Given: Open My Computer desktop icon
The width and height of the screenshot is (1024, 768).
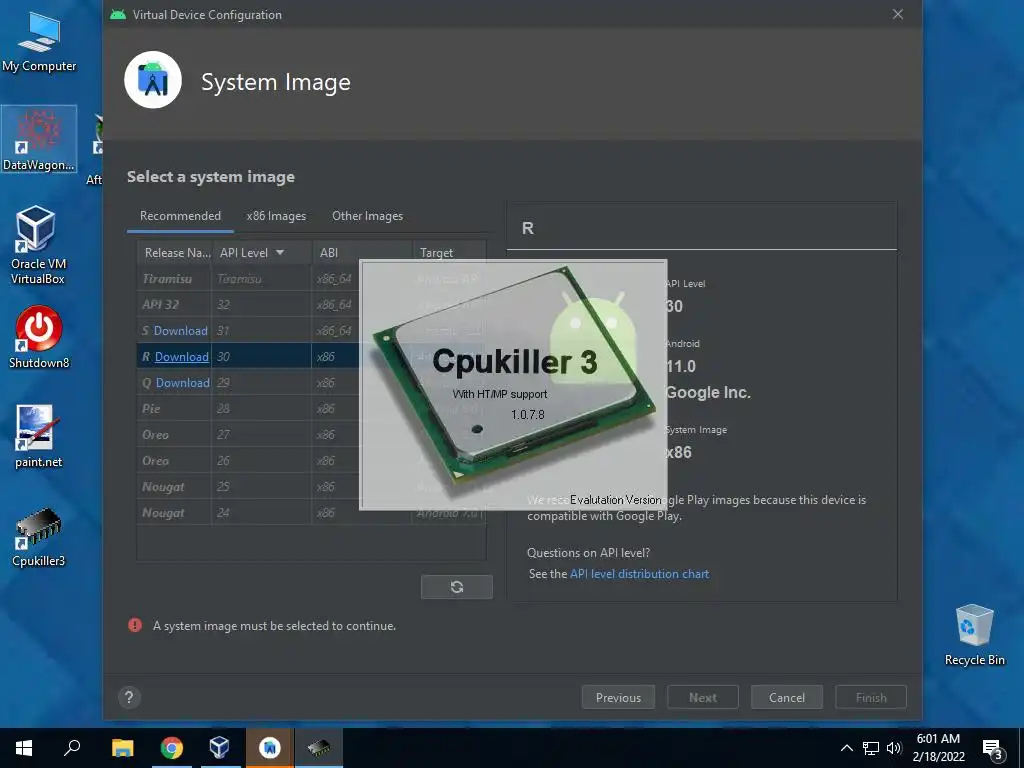Looking at the screenshot, I should (39, 42).
